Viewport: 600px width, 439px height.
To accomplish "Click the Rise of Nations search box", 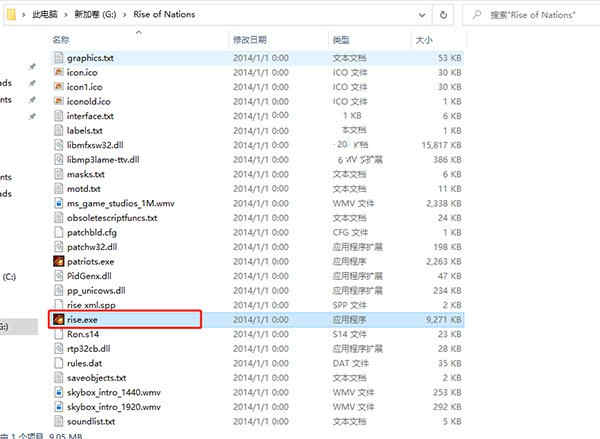I will pos(532,15).
